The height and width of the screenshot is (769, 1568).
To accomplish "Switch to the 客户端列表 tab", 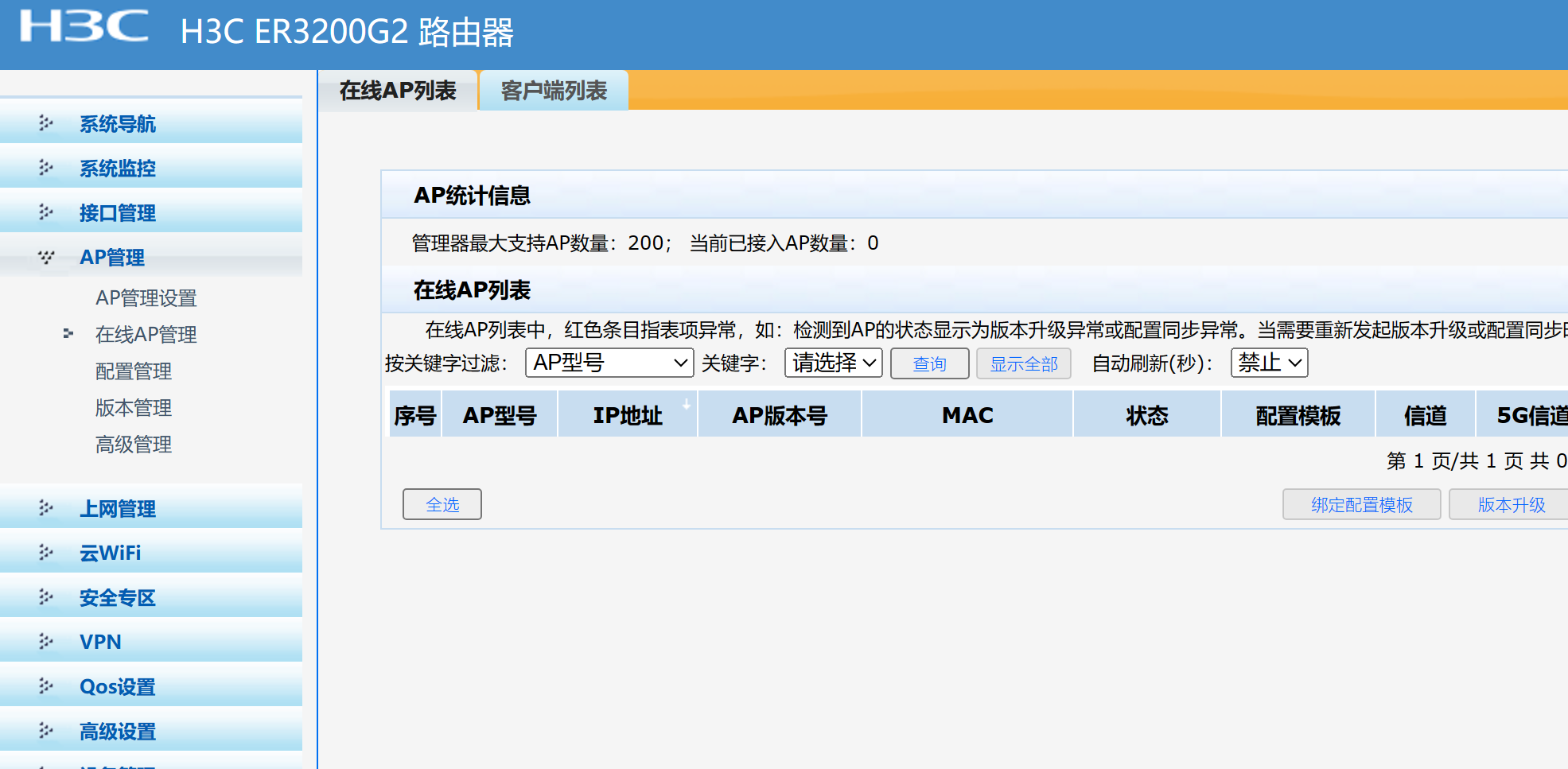I will 554,90.
